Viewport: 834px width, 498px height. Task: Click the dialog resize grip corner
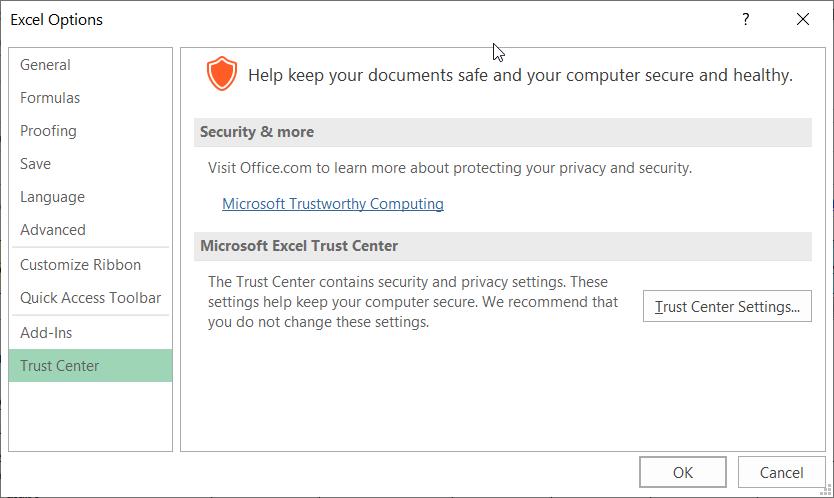828,492
